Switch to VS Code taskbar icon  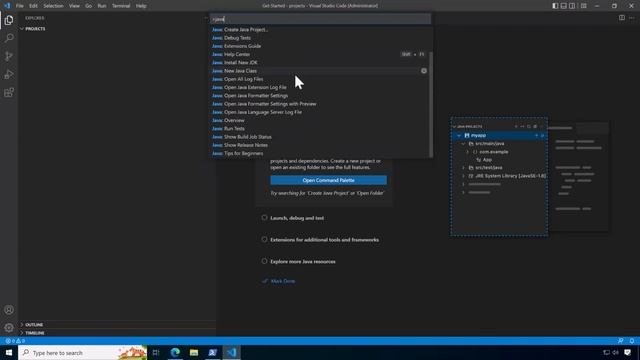pyautogui.click(x=232, y=353)
